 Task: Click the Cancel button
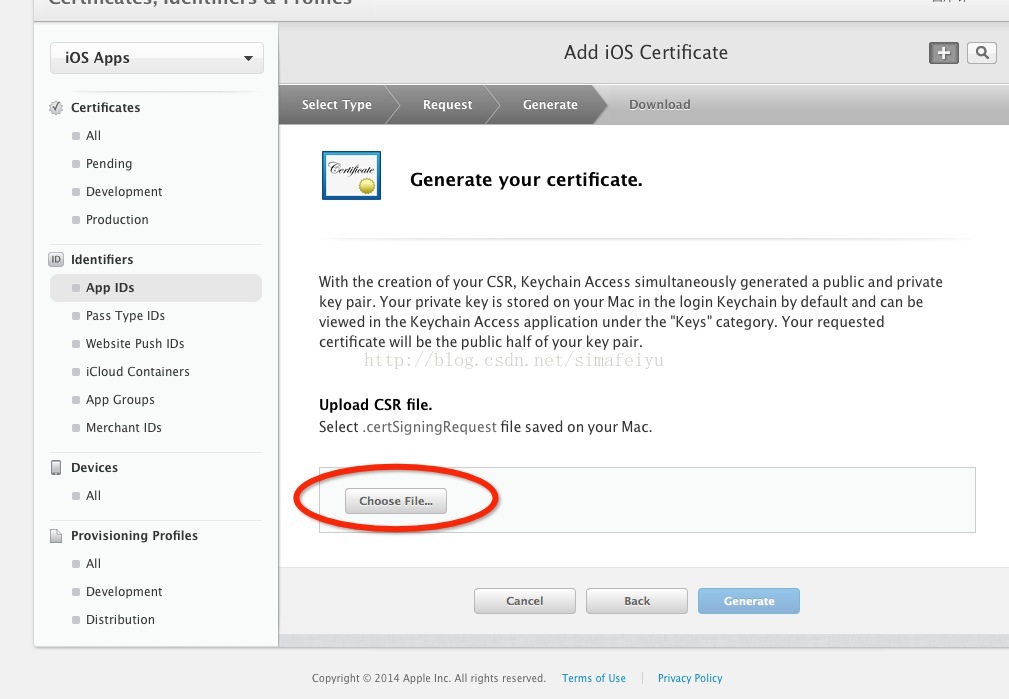click(524, 601)
